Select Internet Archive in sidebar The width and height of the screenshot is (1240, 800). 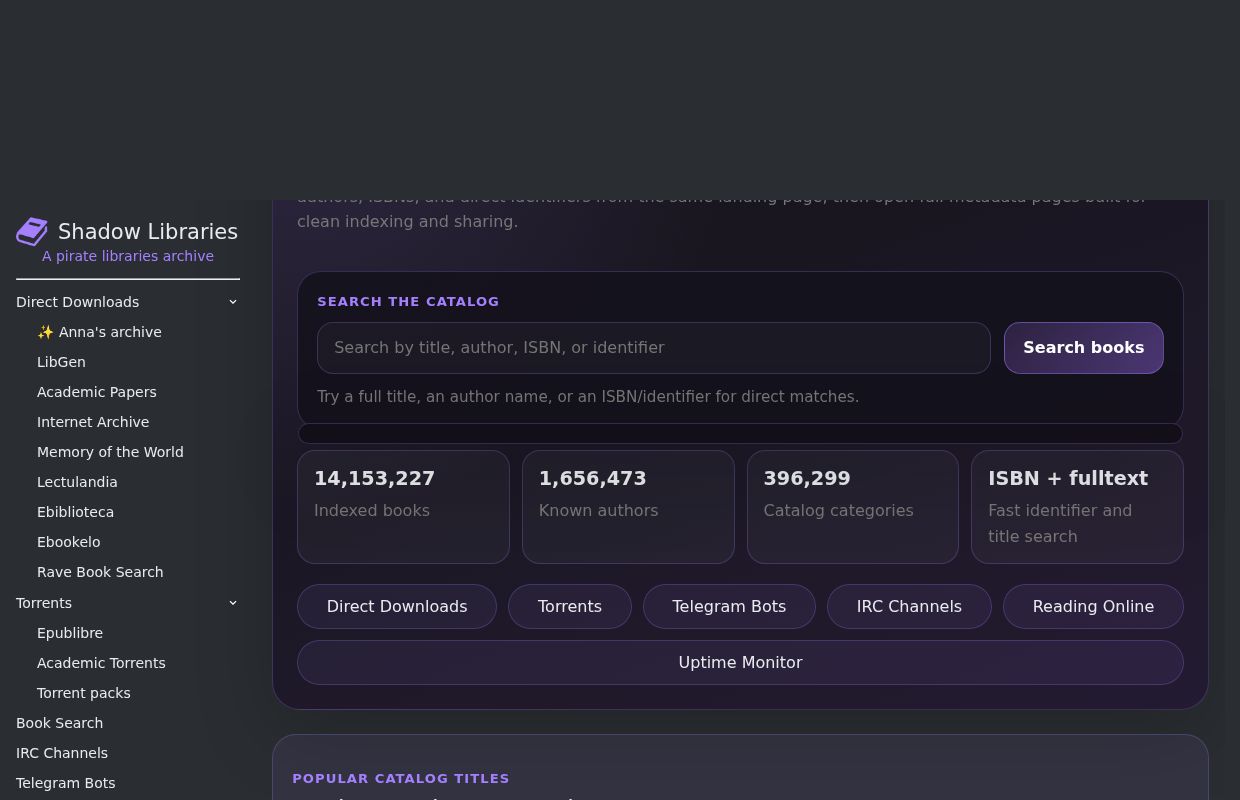[93, 422]
